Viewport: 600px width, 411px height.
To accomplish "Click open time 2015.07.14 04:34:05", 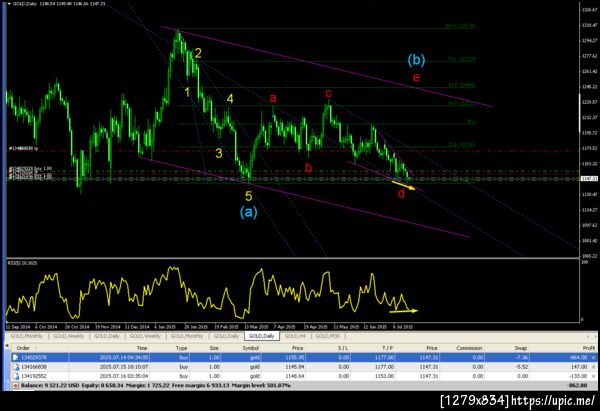I will coord(124,357).
